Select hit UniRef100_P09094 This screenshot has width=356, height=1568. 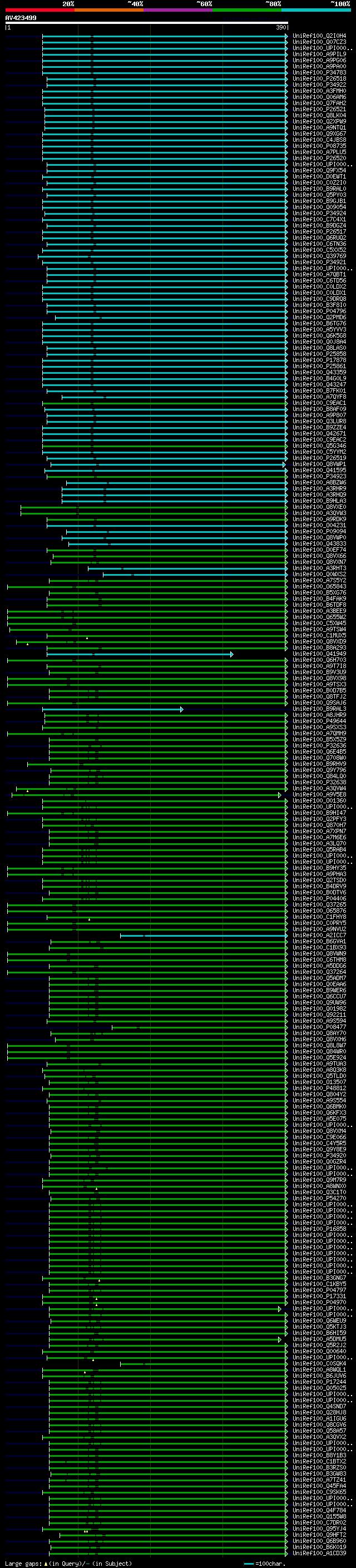click(x=319, y=531)
